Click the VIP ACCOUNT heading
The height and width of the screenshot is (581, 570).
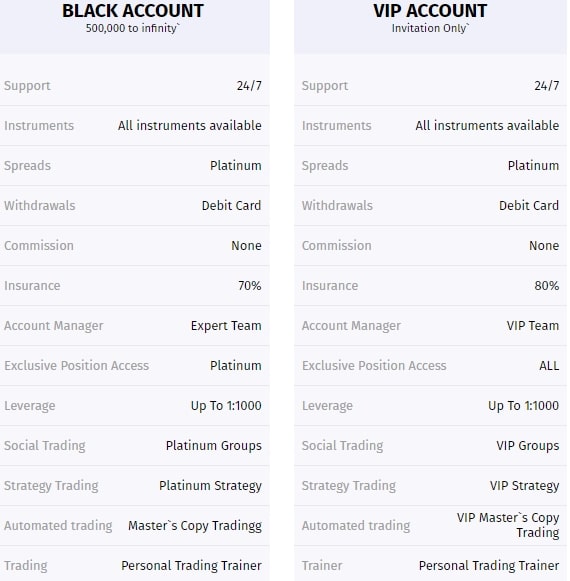[x=430, y=11]
